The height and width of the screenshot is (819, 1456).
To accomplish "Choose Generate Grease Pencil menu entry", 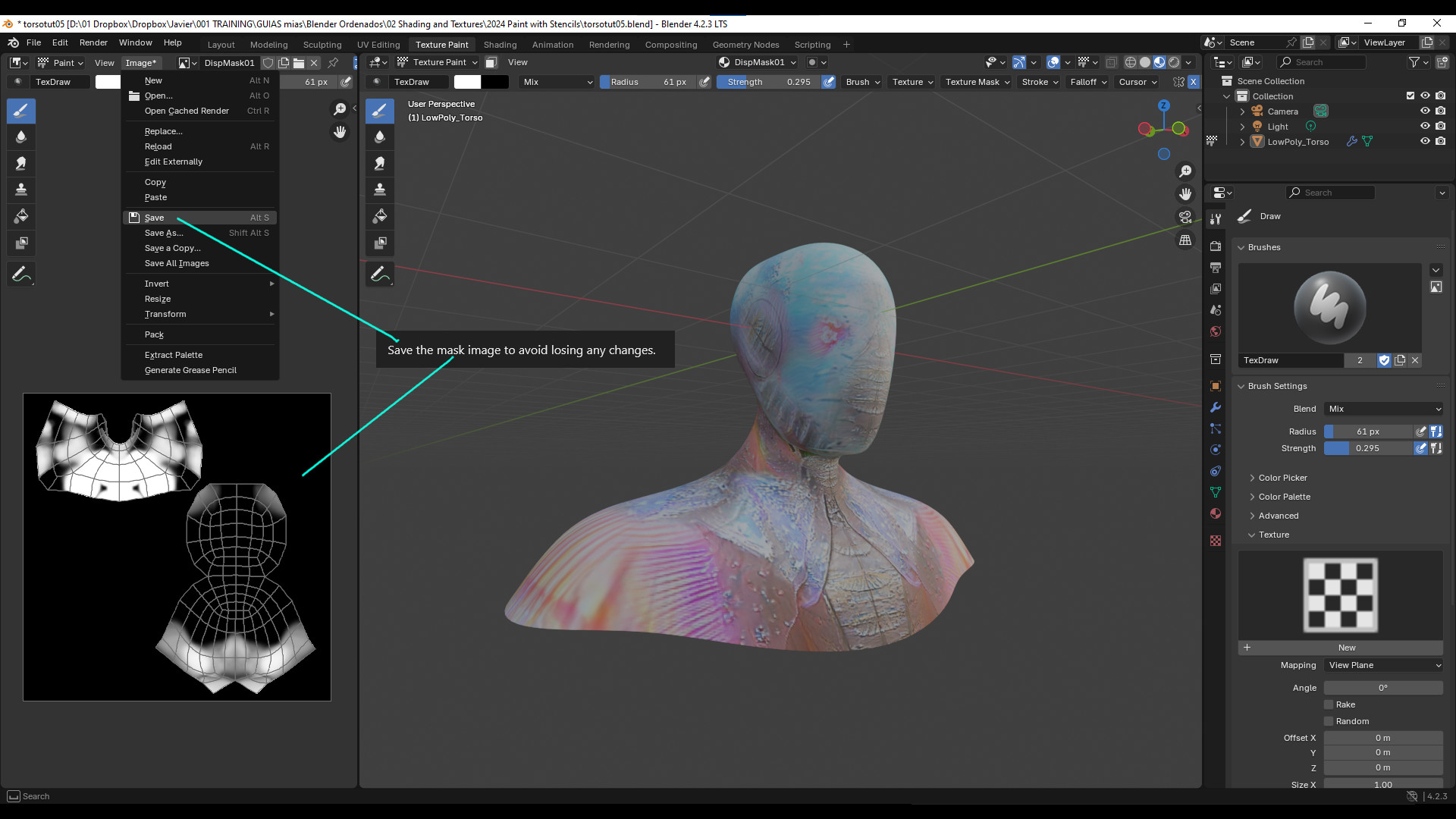I will [200, 370].
